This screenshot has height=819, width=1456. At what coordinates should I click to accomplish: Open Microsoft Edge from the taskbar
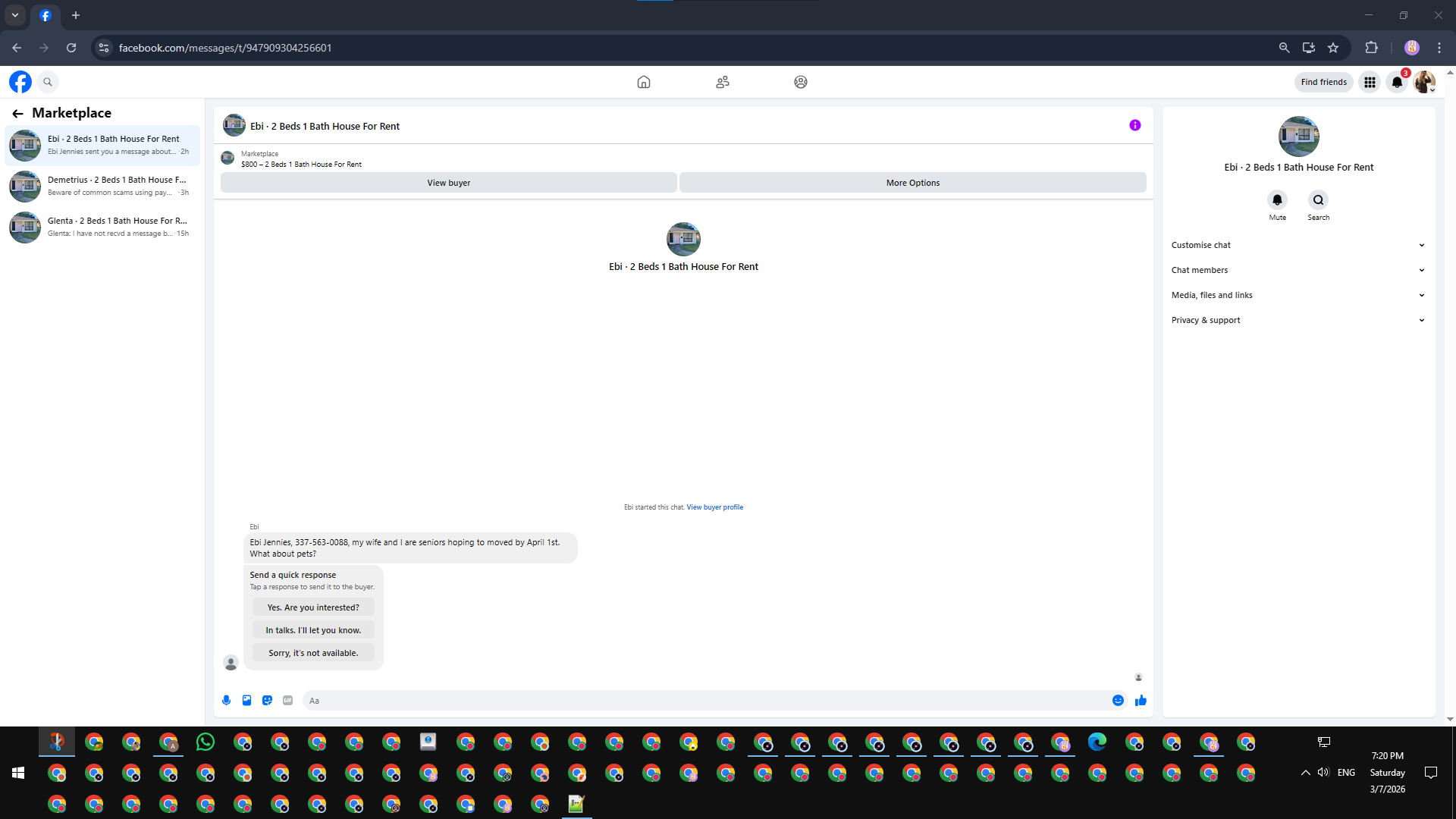(1097, 742)
